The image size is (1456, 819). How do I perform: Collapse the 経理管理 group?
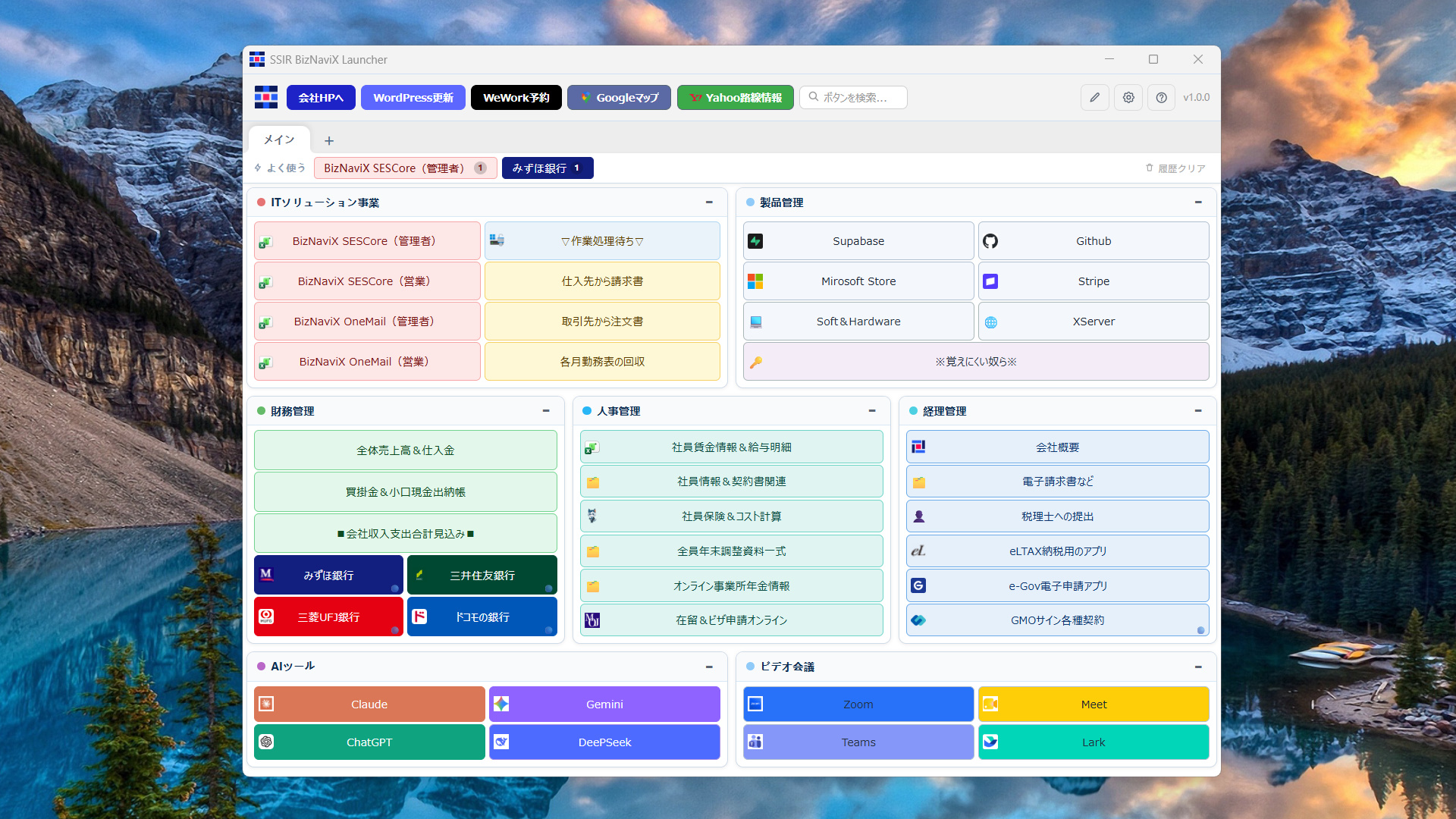click(1198, 411)
